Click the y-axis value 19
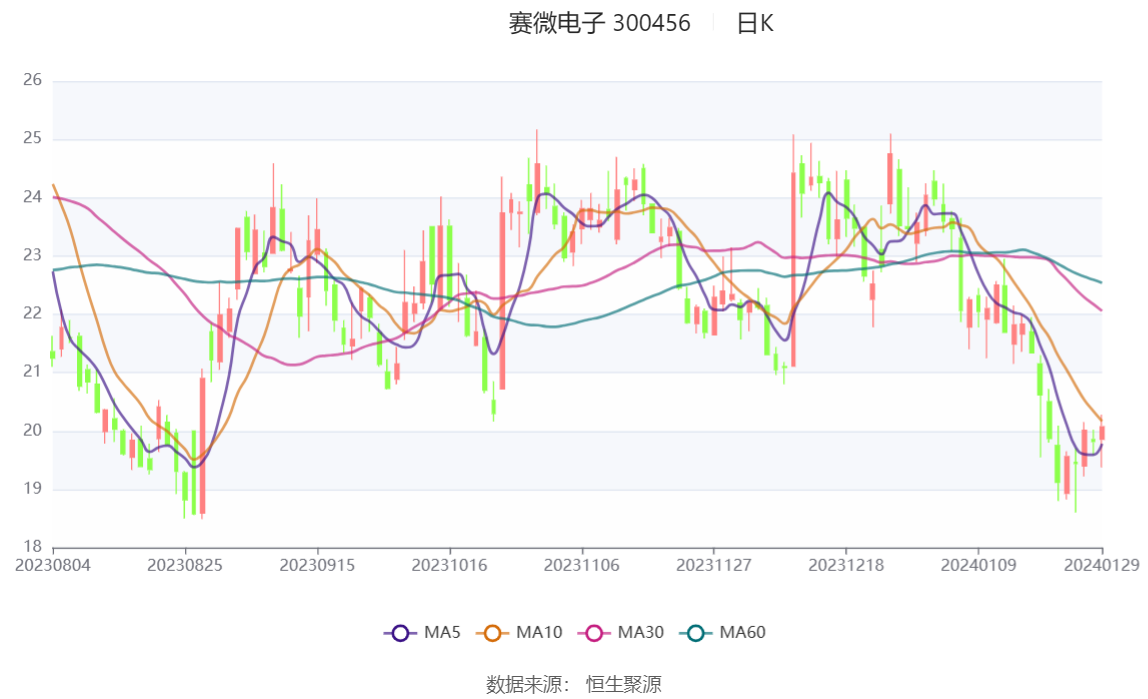The width and height of the screenshot is (1148, 699). click(32, 489)
